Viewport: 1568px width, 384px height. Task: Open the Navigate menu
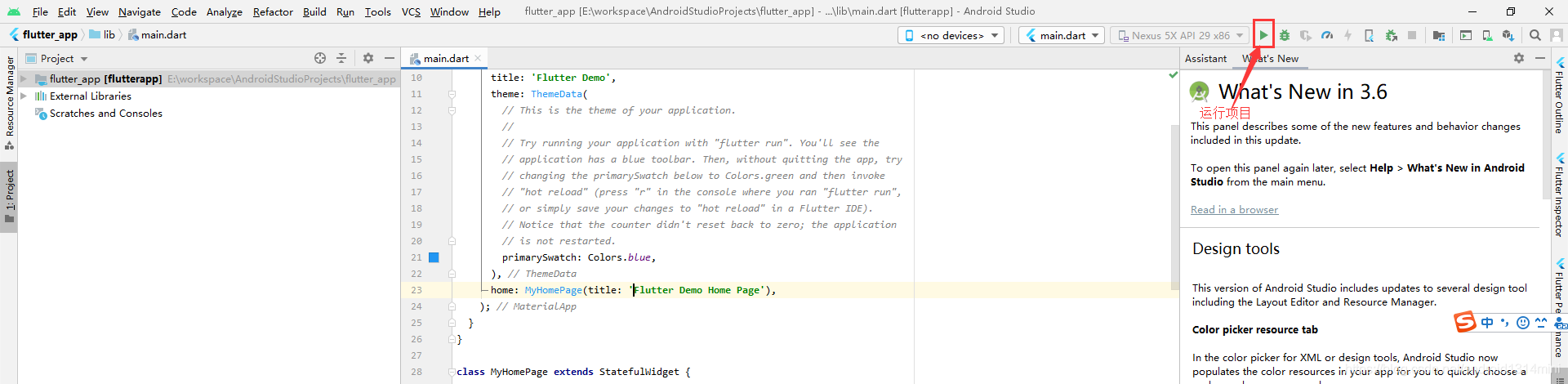click(140, 11)
